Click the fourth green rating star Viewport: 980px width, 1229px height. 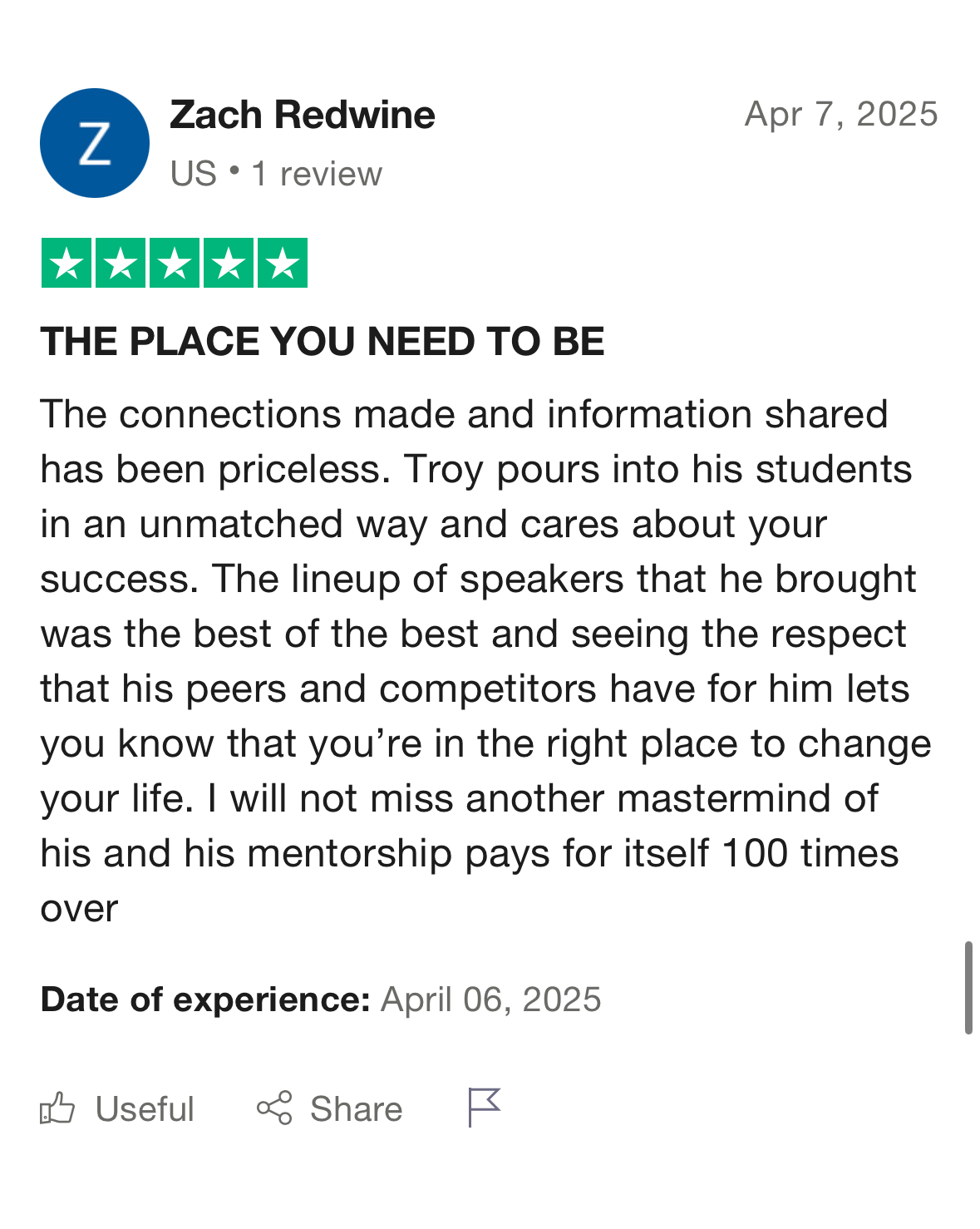click(229, 263)
